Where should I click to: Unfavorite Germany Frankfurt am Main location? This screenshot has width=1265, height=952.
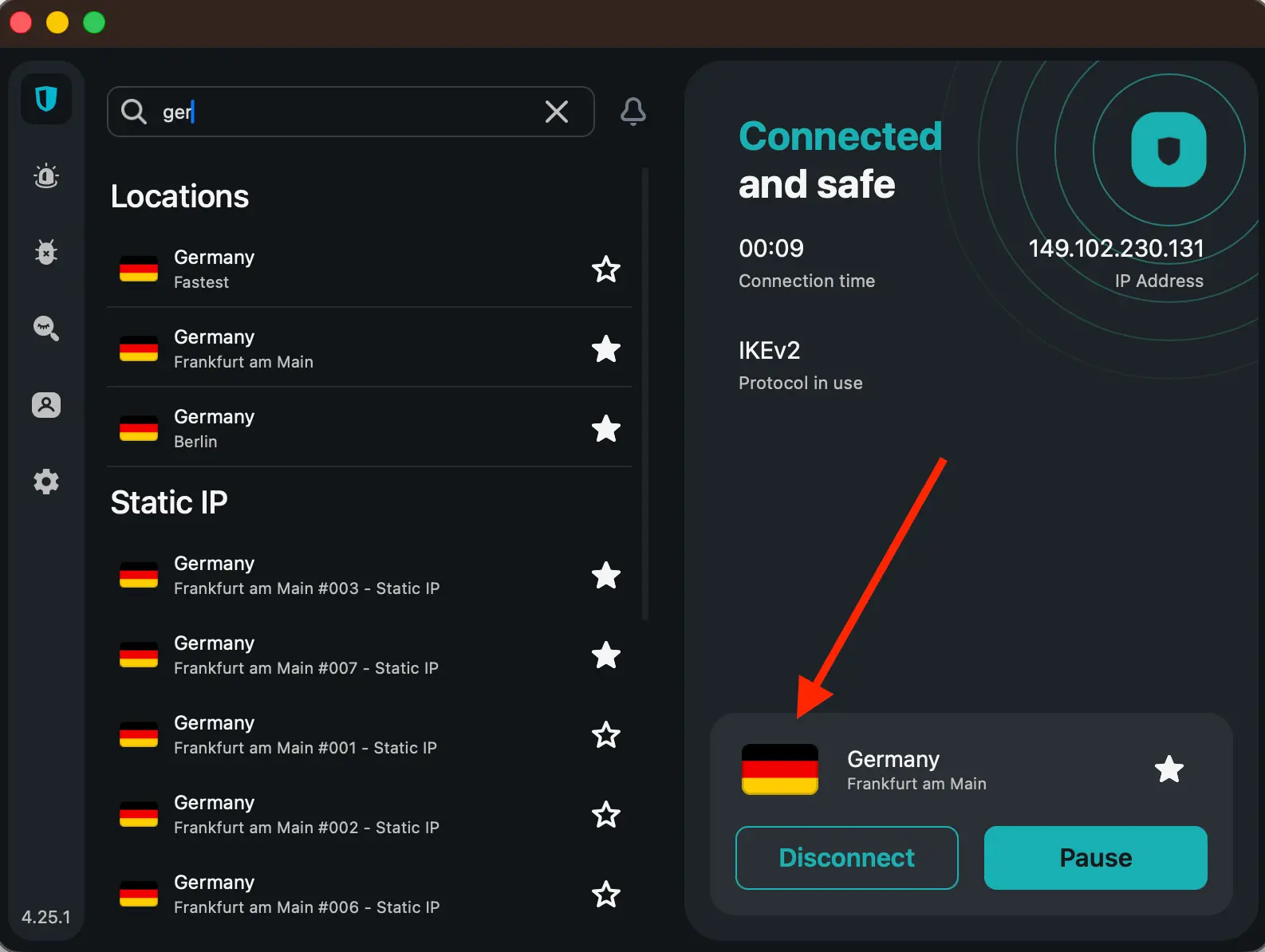(x=606, y=349)
